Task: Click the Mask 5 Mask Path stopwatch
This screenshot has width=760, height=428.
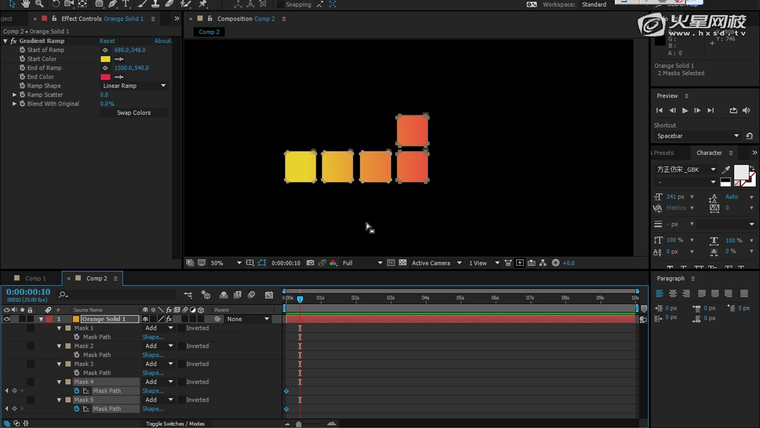Action: coord(76,408)
